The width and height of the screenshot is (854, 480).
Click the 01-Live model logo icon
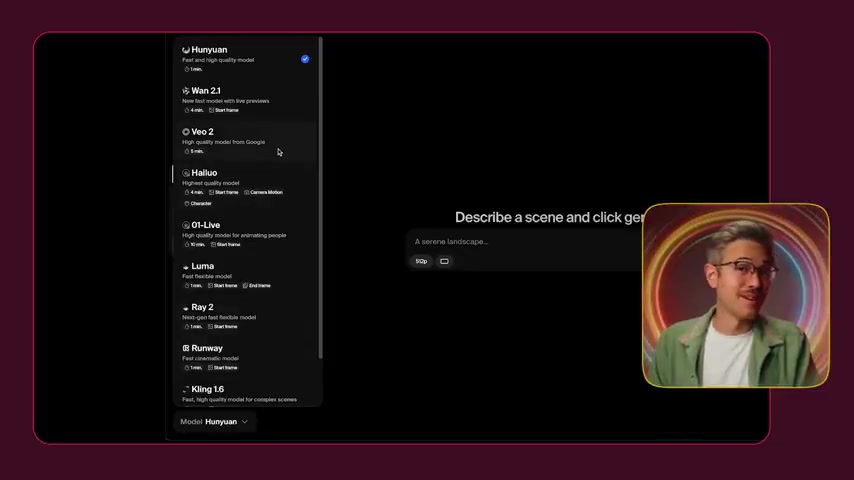click(186, 225)
